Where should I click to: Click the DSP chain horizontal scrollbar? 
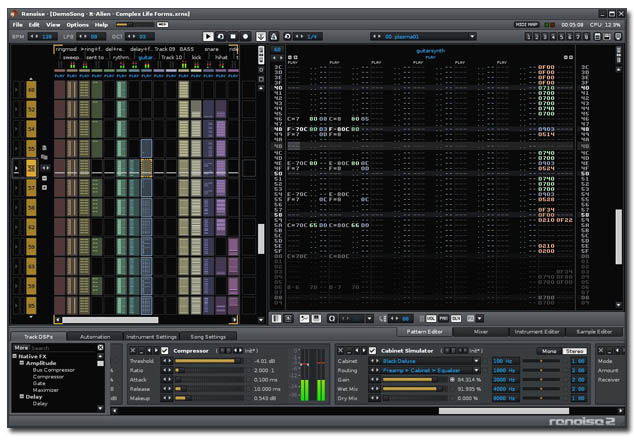504,411
